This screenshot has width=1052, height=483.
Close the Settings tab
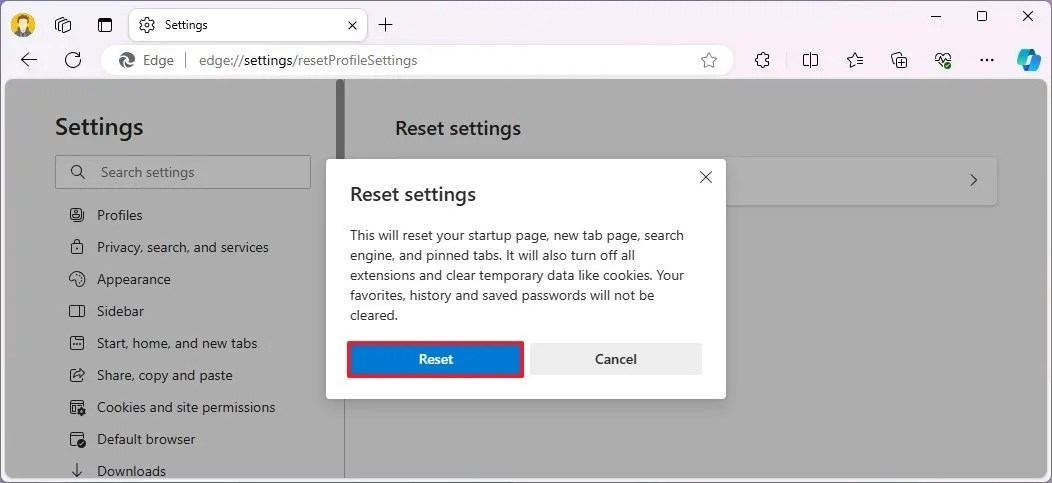352,25
